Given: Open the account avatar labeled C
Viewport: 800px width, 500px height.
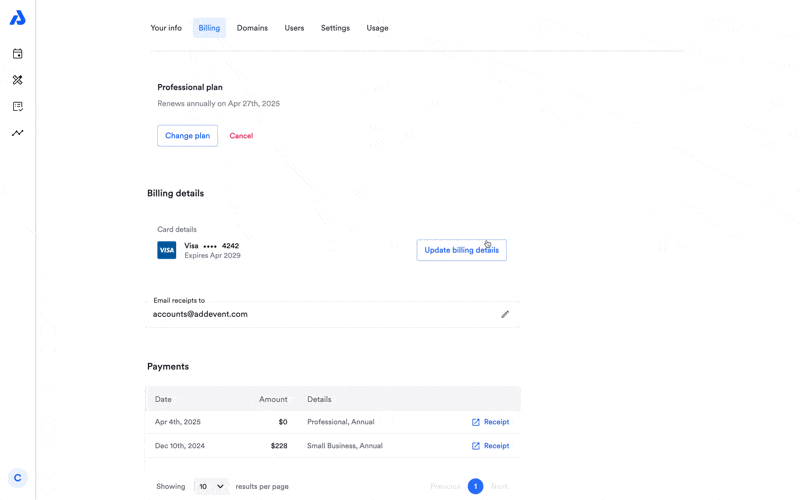Looking at the screenshot, I should [18, 478].
